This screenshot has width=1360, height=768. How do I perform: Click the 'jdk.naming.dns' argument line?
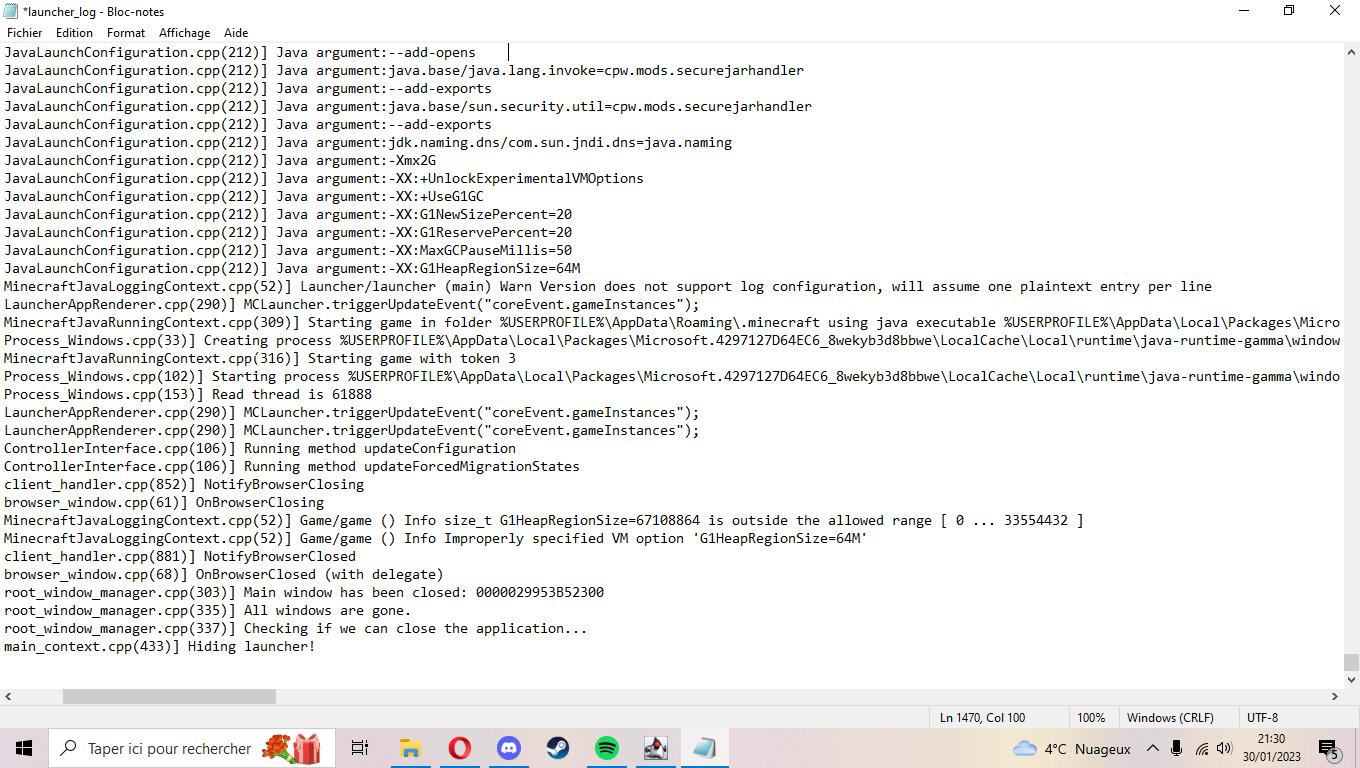coord(368,142)
